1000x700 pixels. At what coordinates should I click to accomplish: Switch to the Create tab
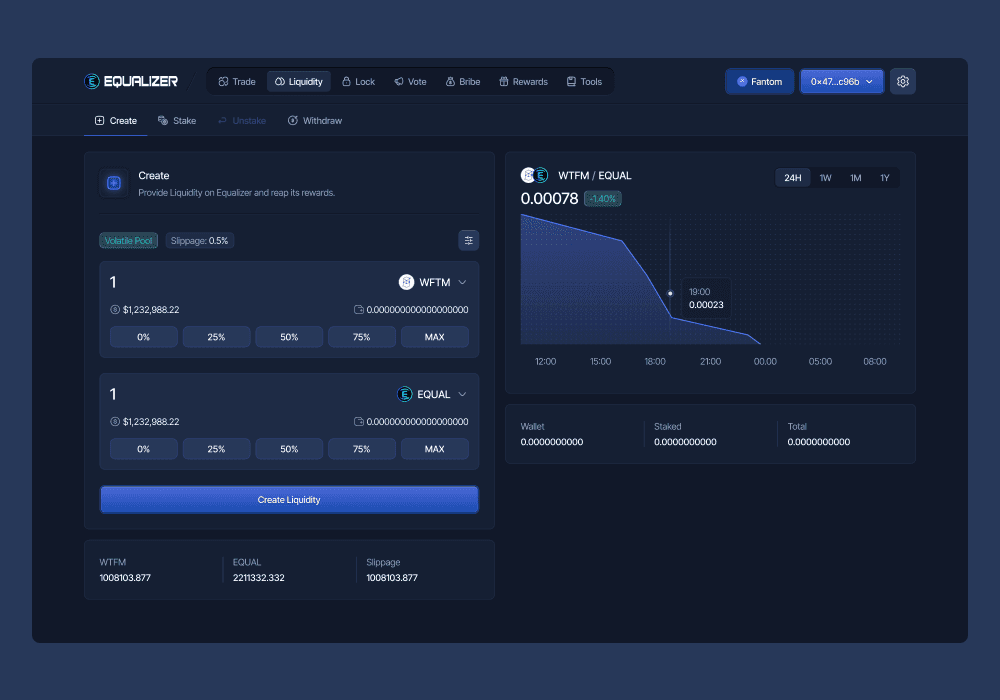point(115,120)
